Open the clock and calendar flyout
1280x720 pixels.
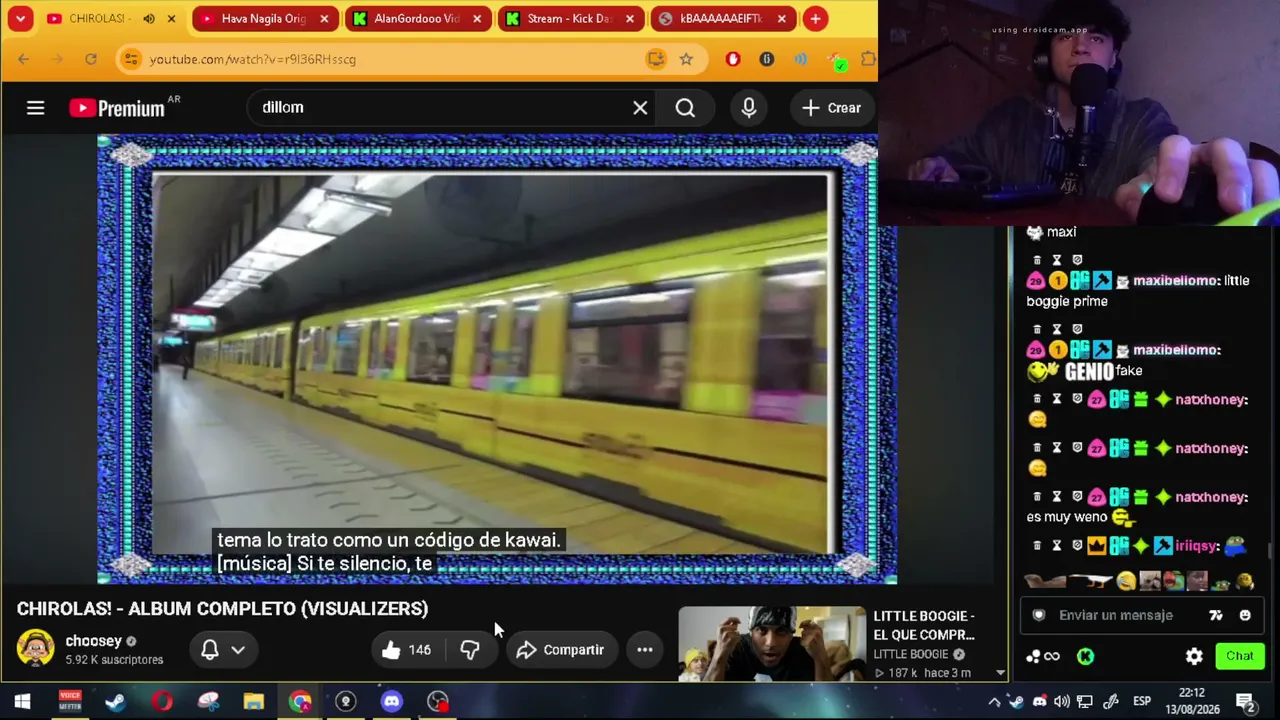click(1192, 701)
